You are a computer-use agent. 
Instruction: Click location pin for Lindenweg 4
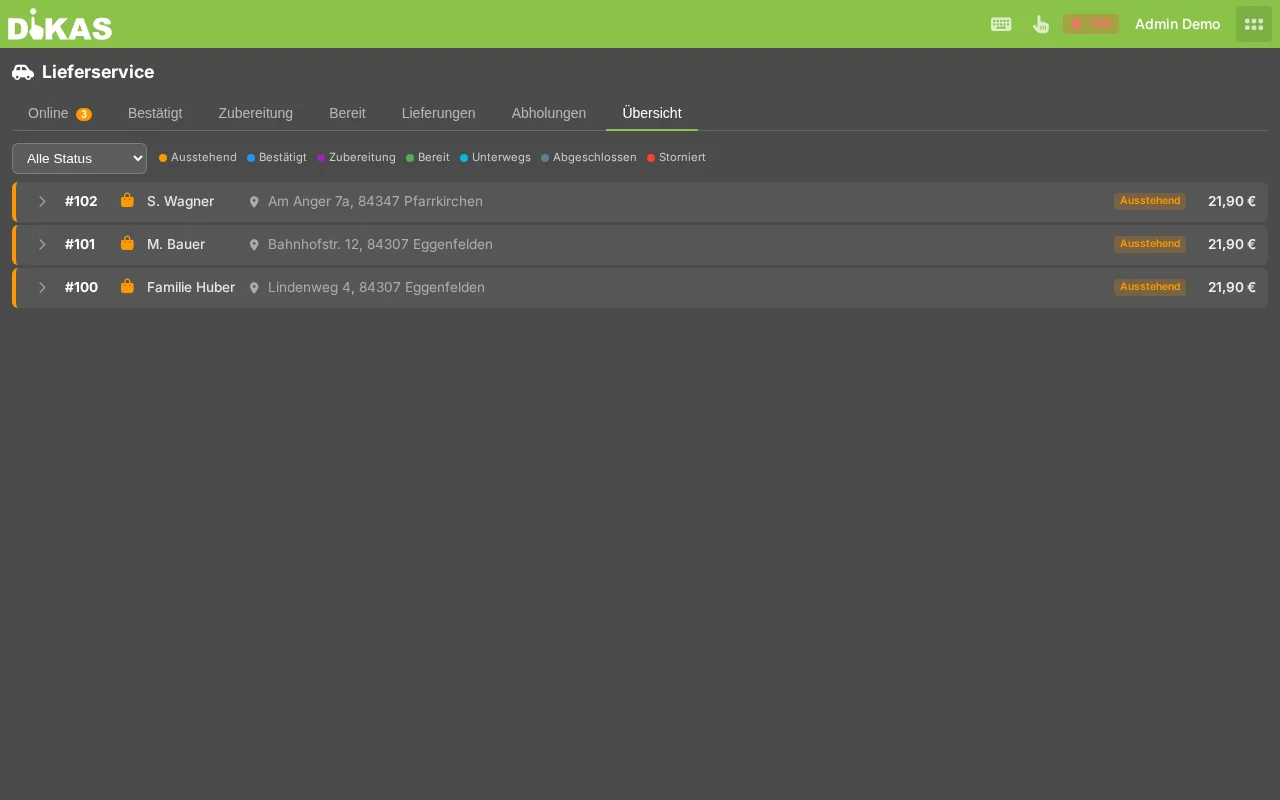(x=254, y=288)
